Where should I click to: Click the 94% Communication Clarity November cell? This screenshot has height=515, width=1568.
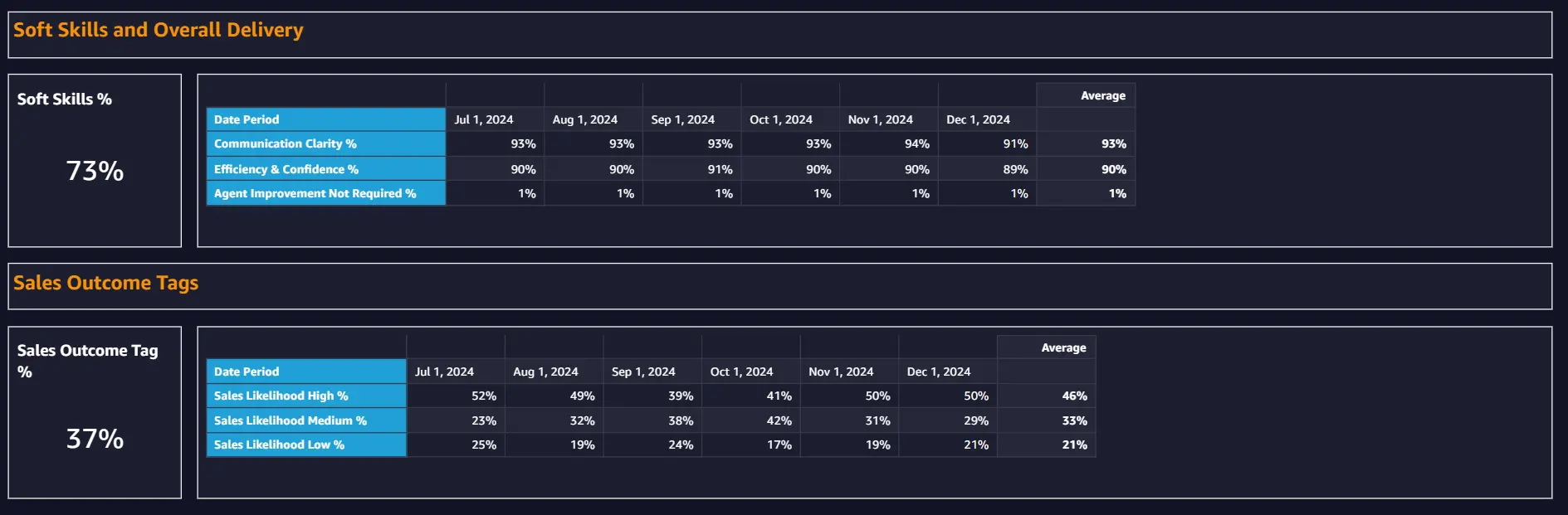pos(917,143)
